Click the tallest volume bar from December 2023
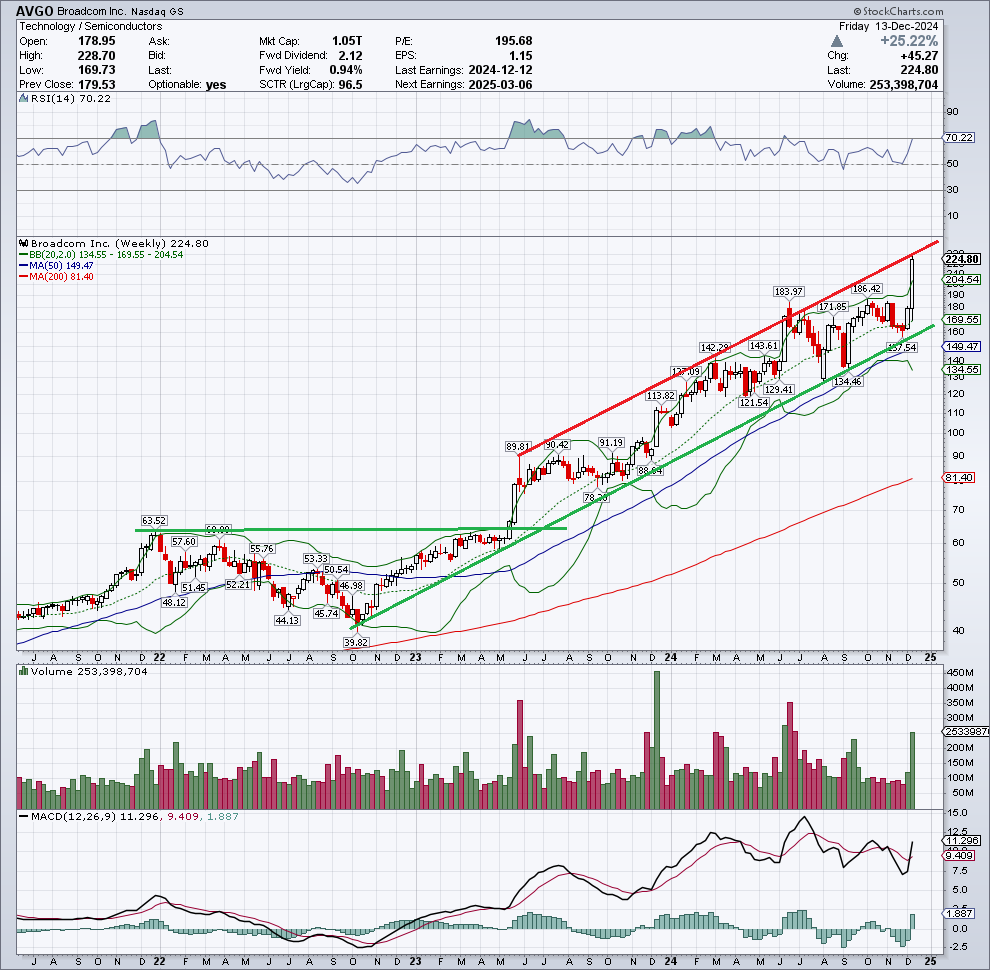The height and width of the screenshot is (970, 990). click(x=657, y=740)
